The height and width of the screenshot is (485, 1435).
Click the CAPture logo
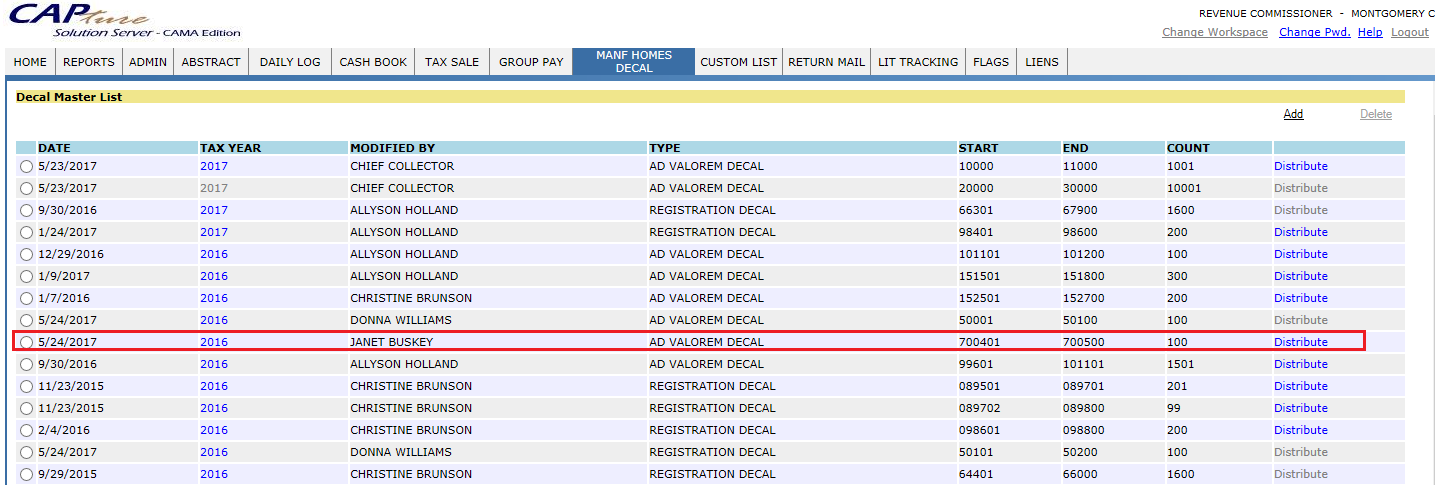click(80, 20)
